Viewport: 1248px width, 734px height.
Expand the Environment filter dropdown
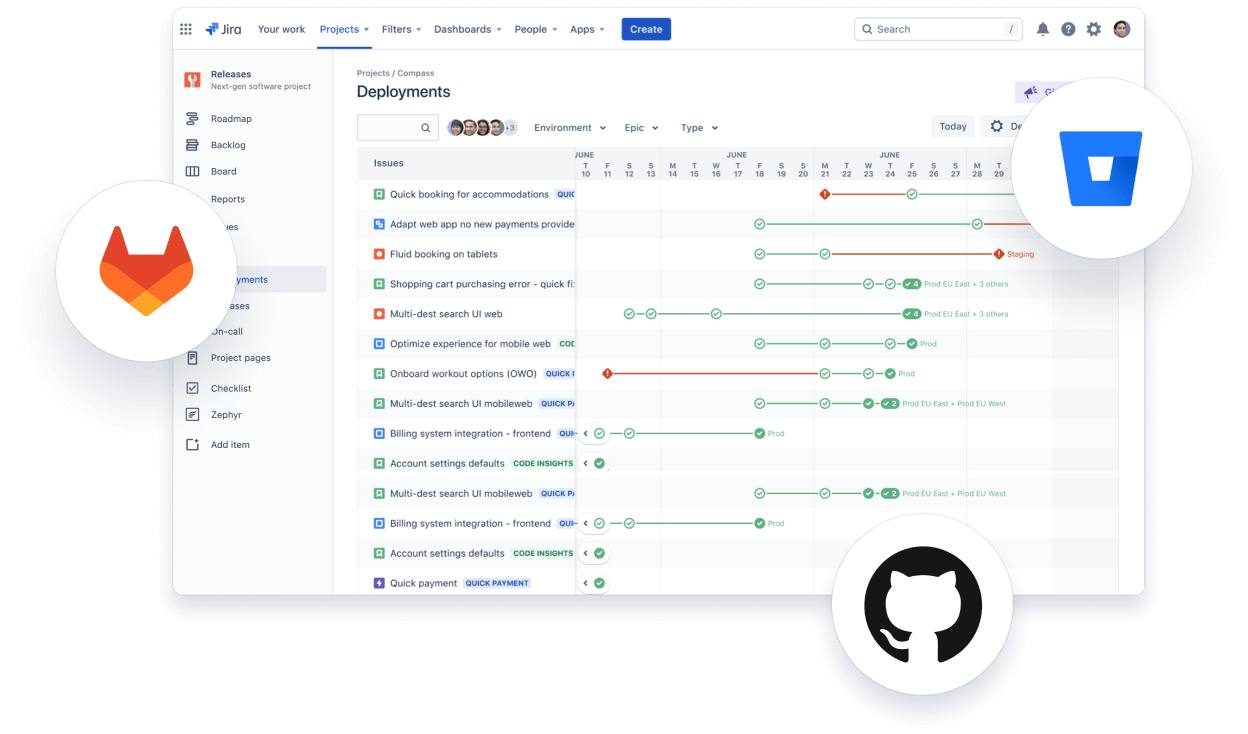pyautogui.click(x=570, y=127)
